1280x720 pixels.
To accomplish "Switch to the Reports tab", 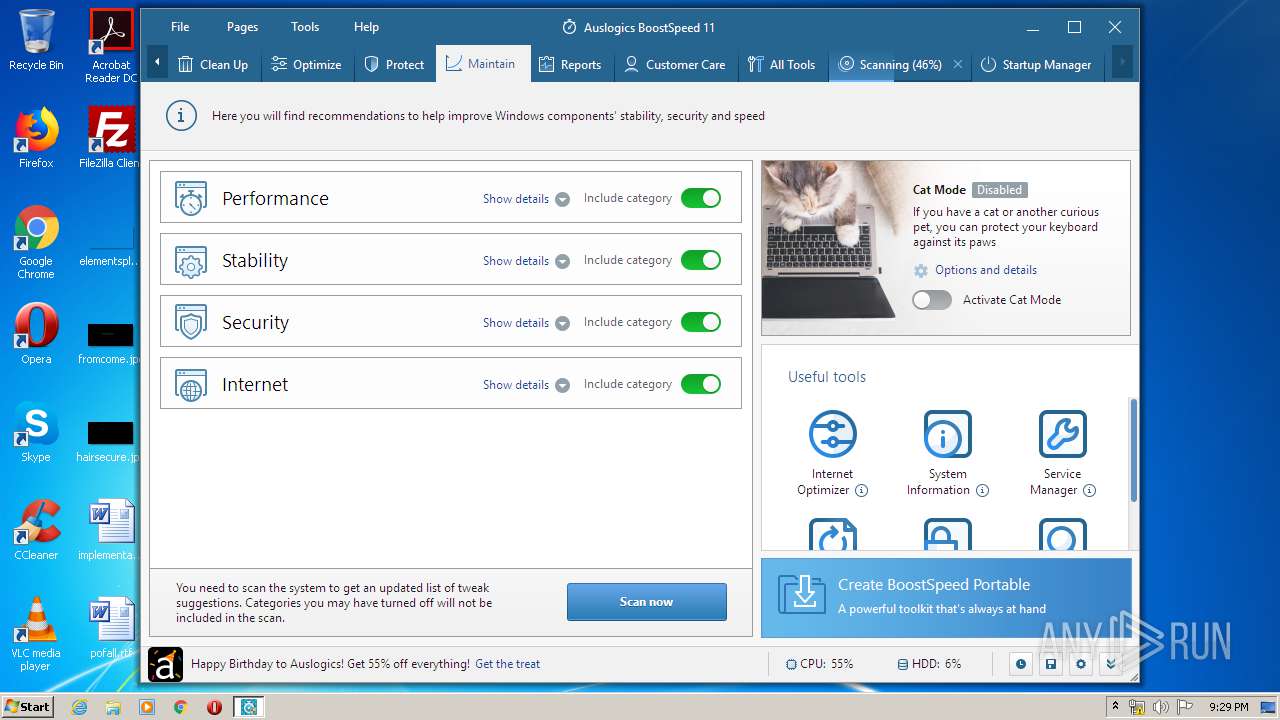I will coord(570,64).
